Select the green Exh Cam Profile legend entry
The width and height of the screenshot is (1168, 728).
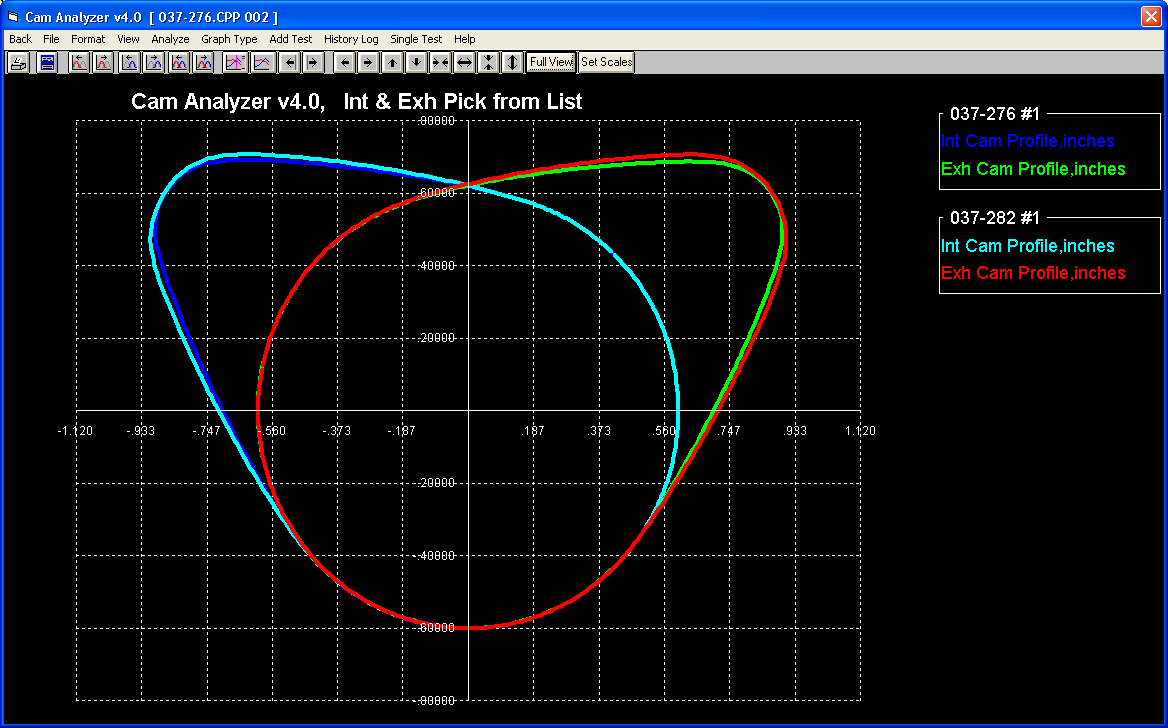(x=1033, y=169)
